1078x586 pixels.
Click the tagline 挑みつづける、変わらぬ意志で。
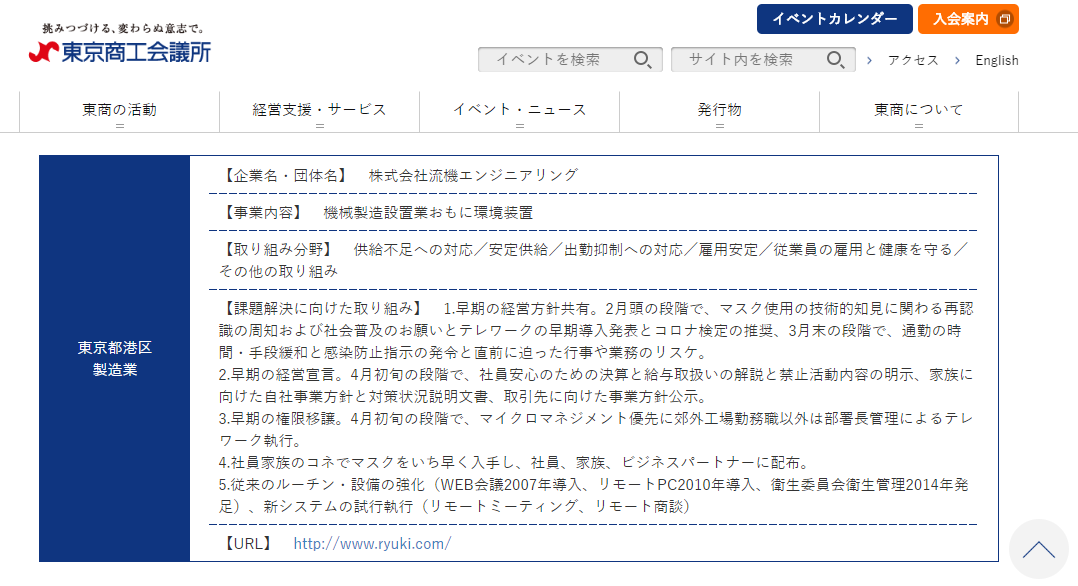[124, 28]
